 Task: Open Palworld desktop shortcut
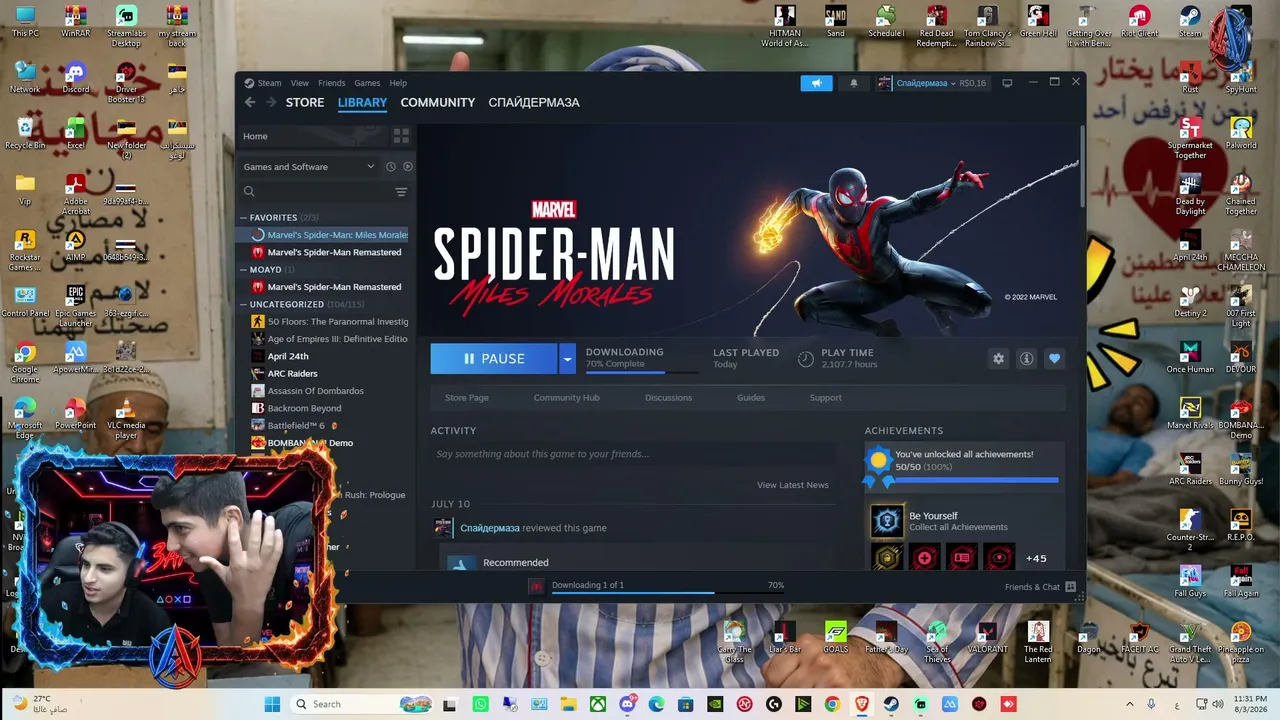[1241, 133]
